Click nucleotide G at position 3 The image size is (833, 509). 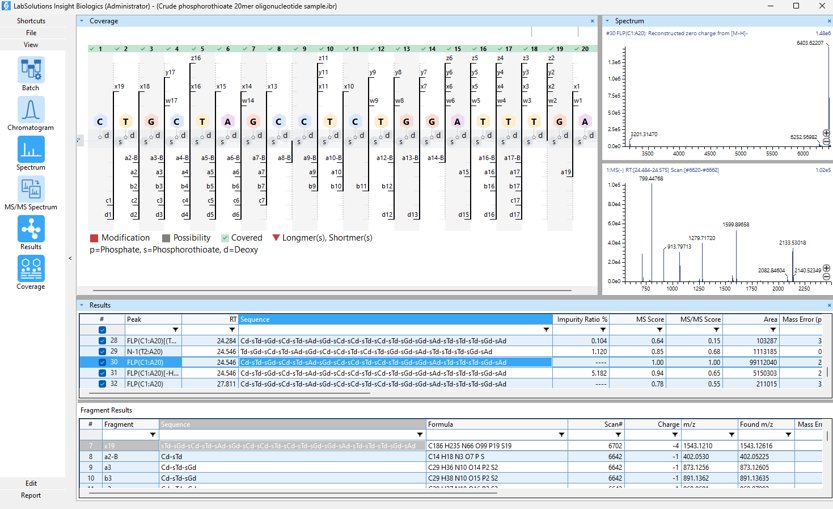[151, 122]
